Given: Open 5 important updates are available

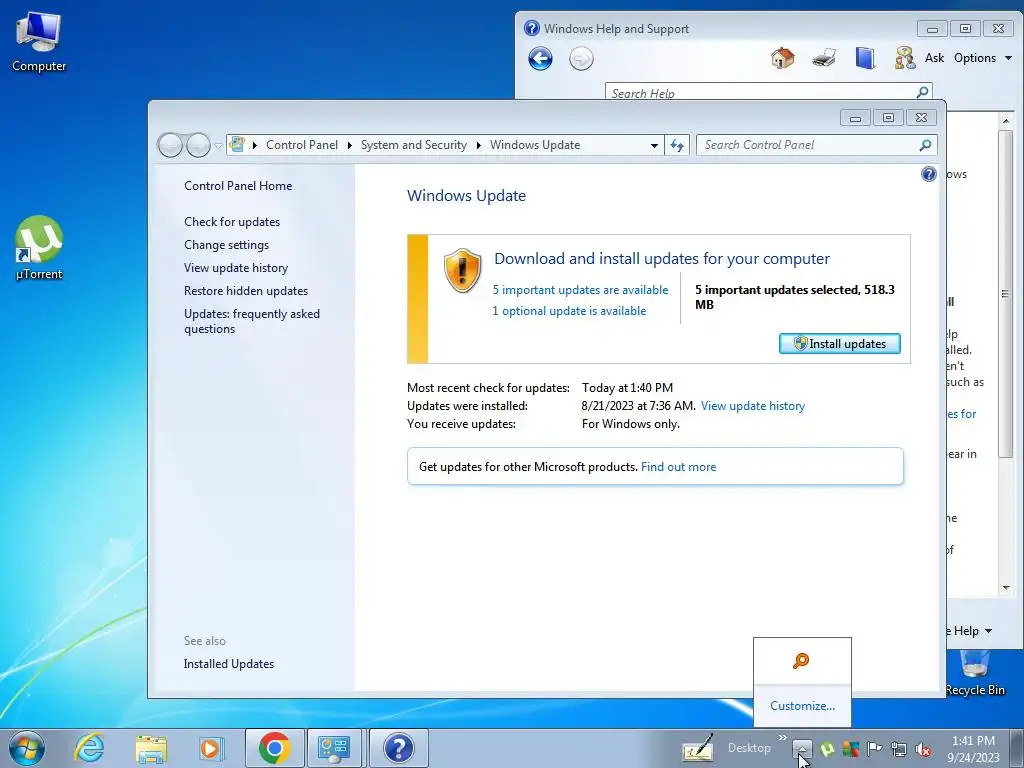Looking at the screenshot, I should [x=580, y=290].
